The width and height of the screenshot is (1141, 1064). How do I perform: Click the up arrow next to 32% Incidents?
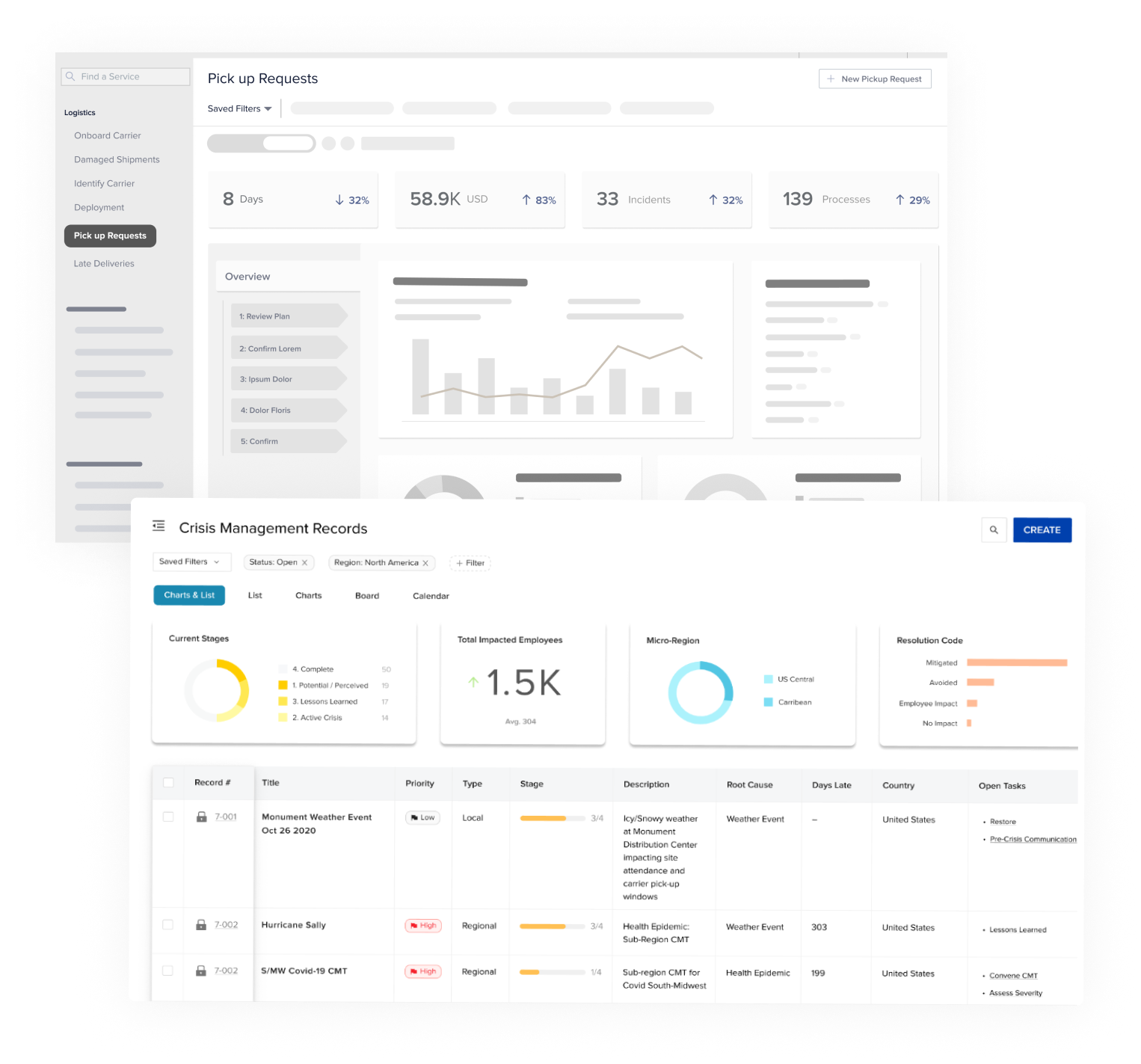713,200
